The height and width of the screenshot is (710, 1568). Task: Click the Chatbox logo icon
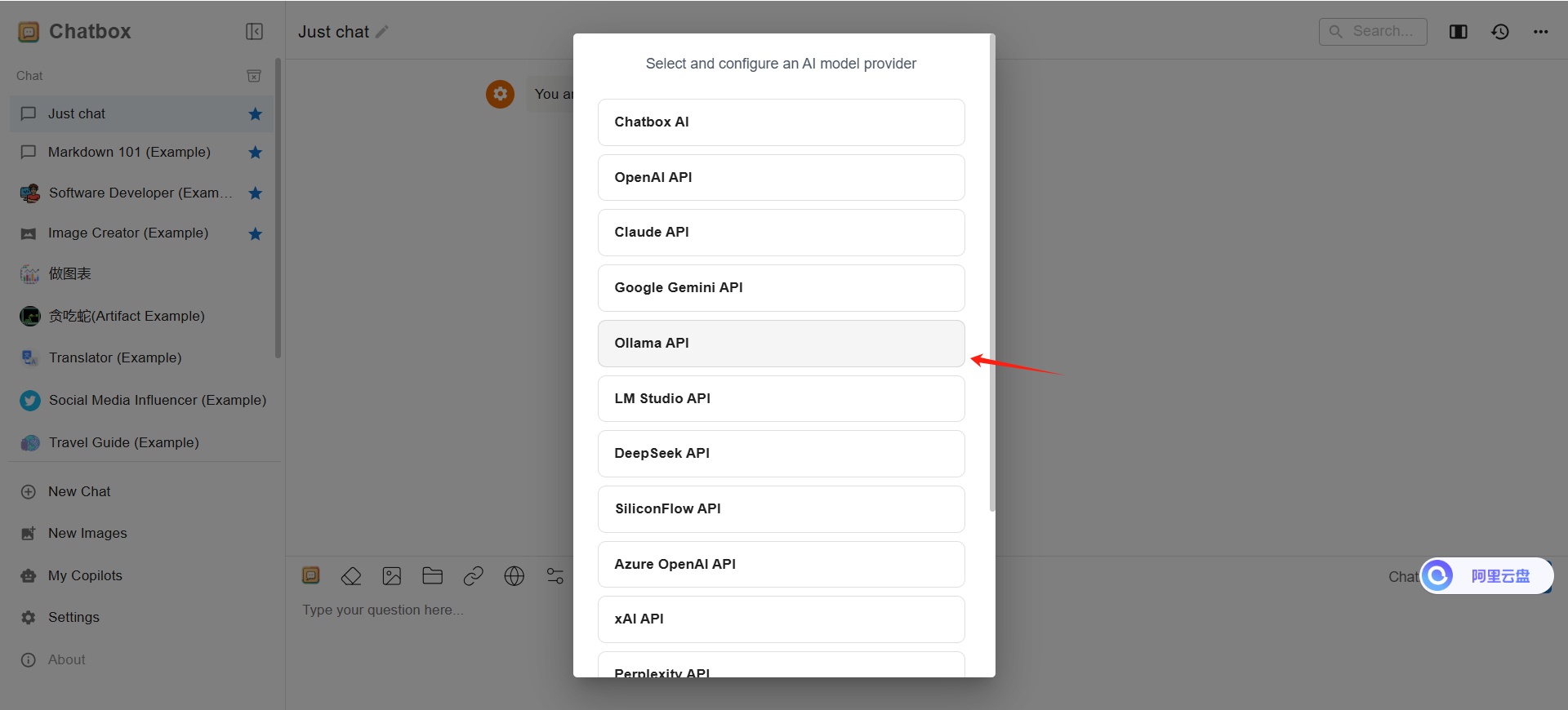tap(29, 32)
